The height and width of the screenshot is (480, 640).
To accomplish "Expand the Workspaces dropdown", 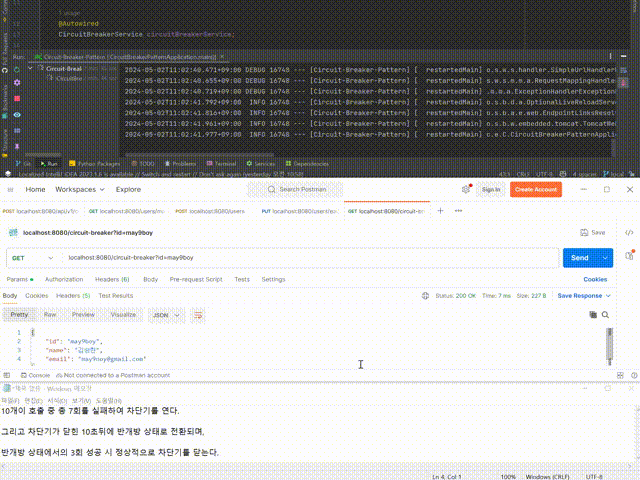I will [80, 189].
